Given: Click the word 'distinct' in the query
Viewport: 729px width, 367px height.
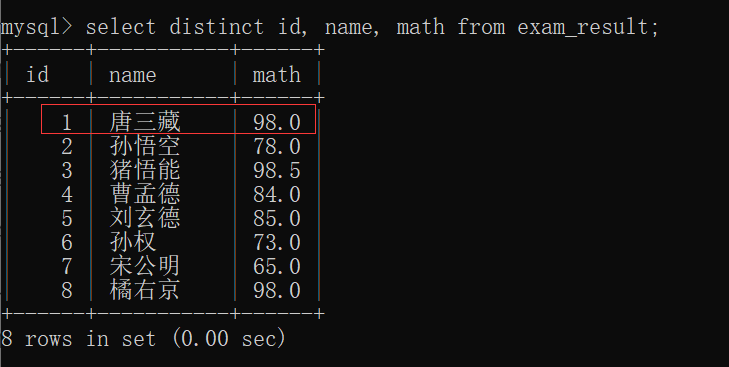Looking at the screenshot, I should (x=217, y=26).
